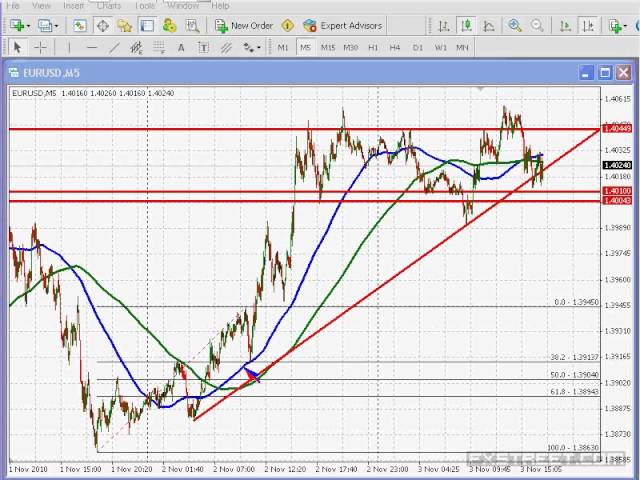Toggle the chart shift icon
Screen dimensions: 640x480
[588, 26]
